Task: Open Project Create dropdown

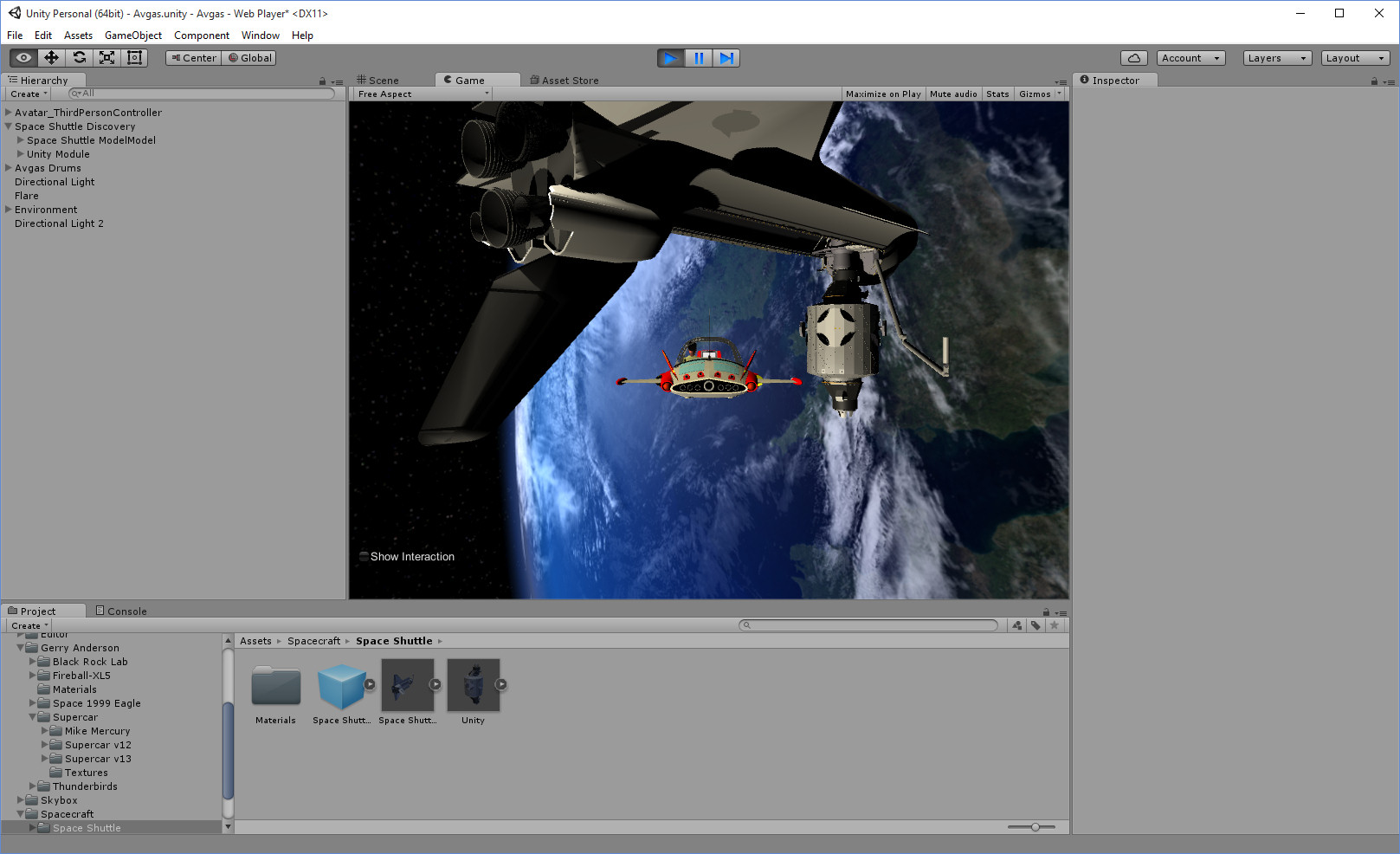Action: (29, 625)
